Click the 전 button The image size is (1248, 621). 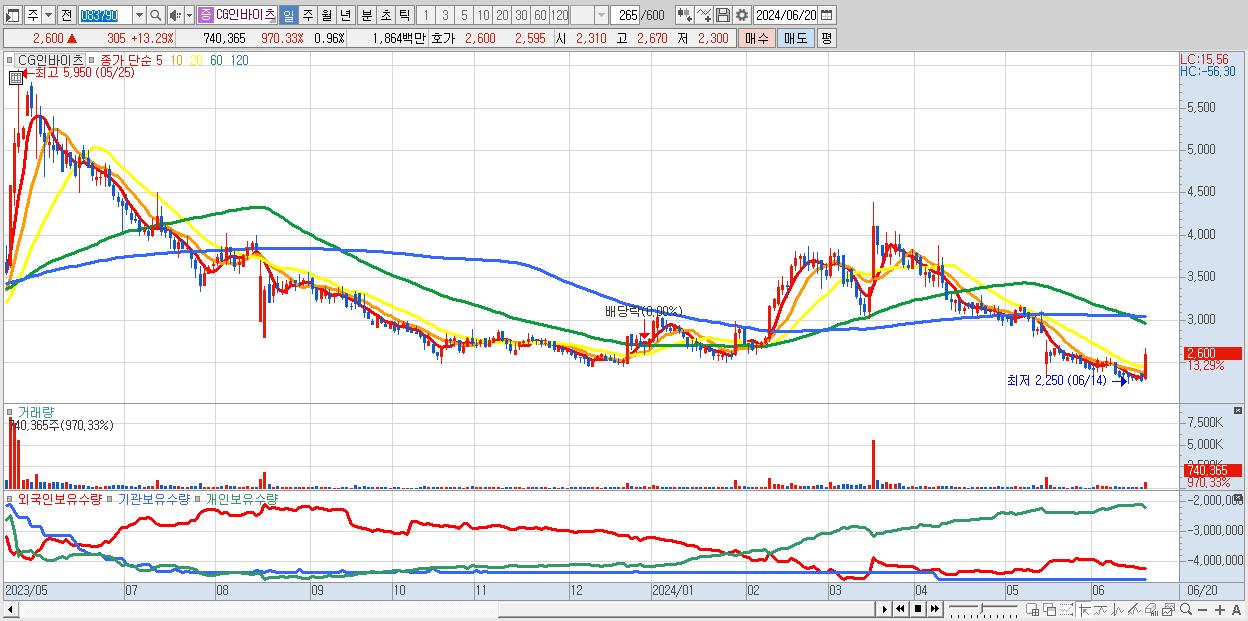(66, 15)
